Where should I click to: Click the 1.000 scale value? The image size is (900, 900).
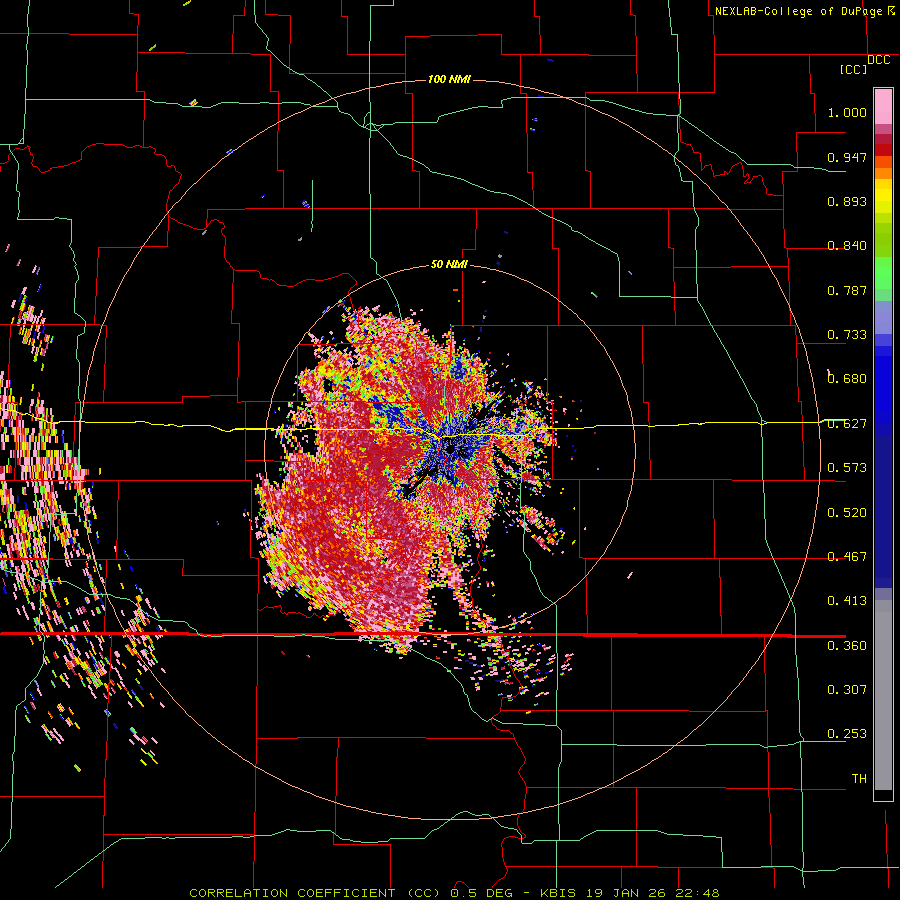[847, 112]
